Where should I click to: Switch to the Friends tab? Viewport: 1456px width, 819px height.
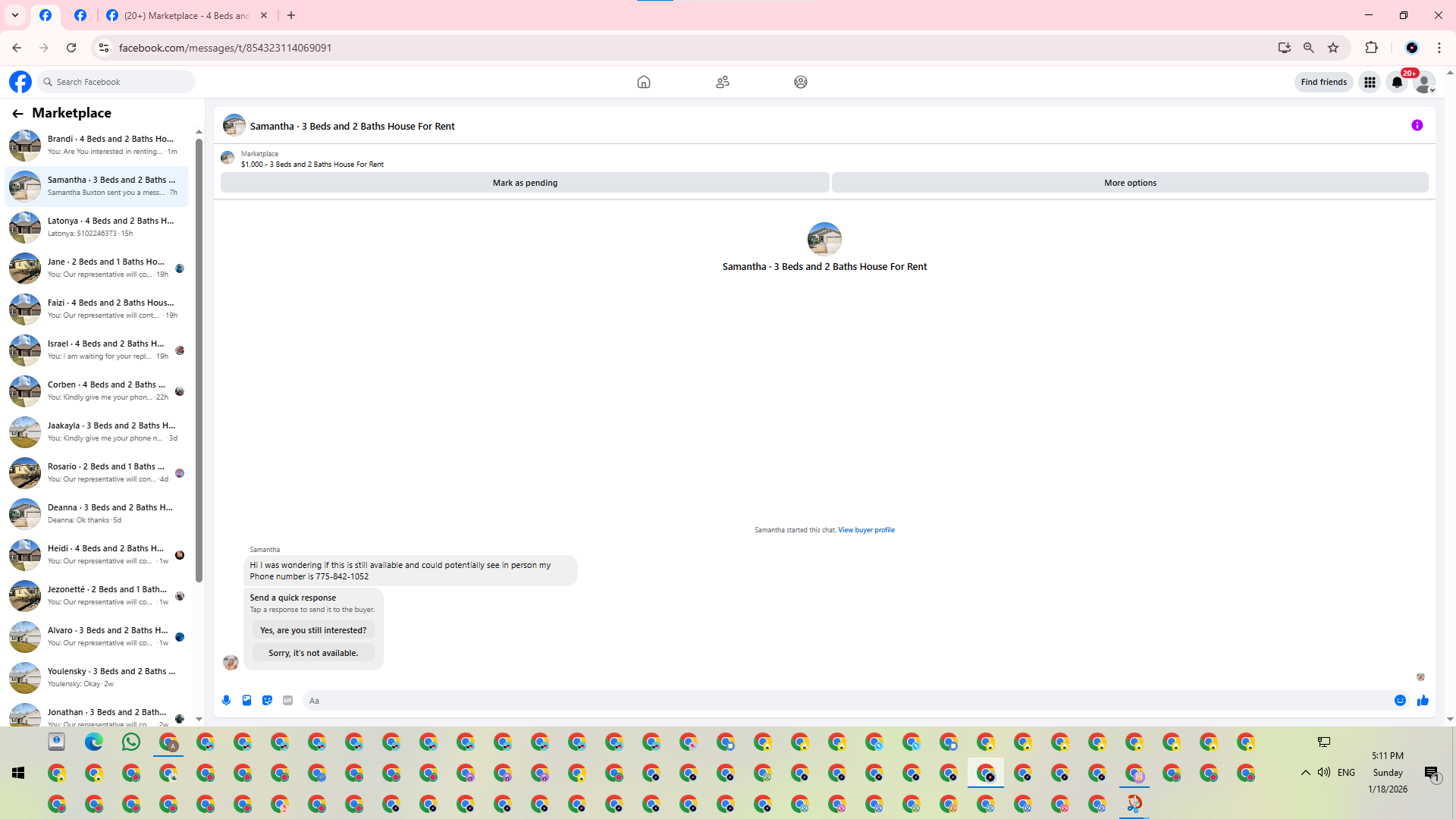click(722, 82)
